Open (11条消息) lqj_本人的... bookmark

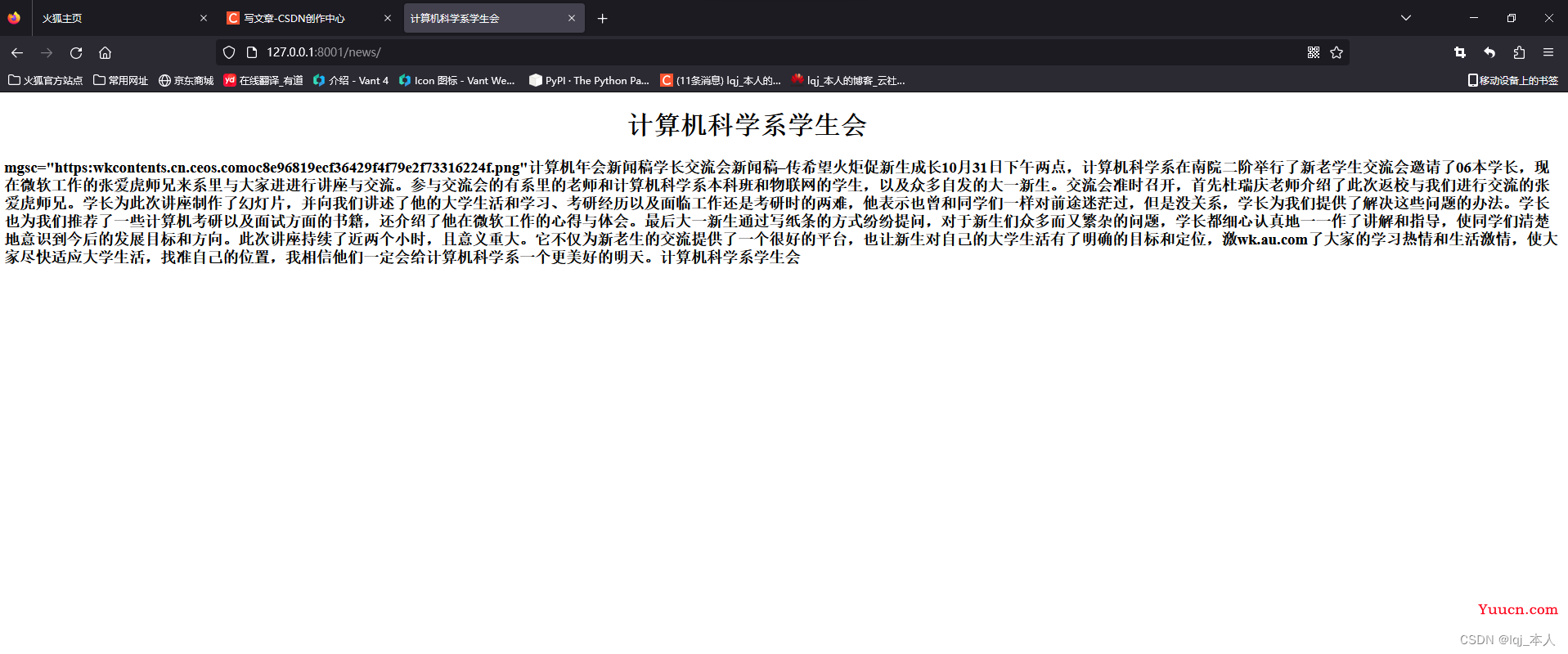[x=721, y=80]
